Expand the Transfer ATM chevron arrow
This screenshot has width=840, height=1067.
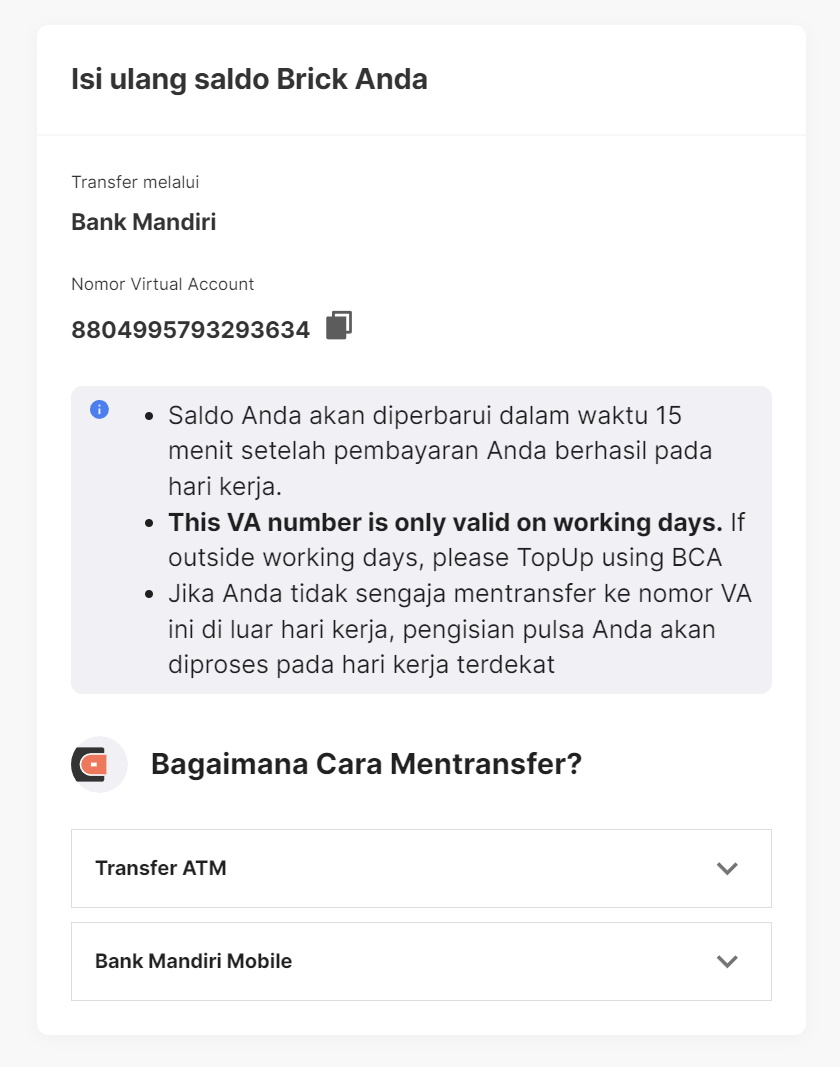pyautogui.click(x=727, y=868)
